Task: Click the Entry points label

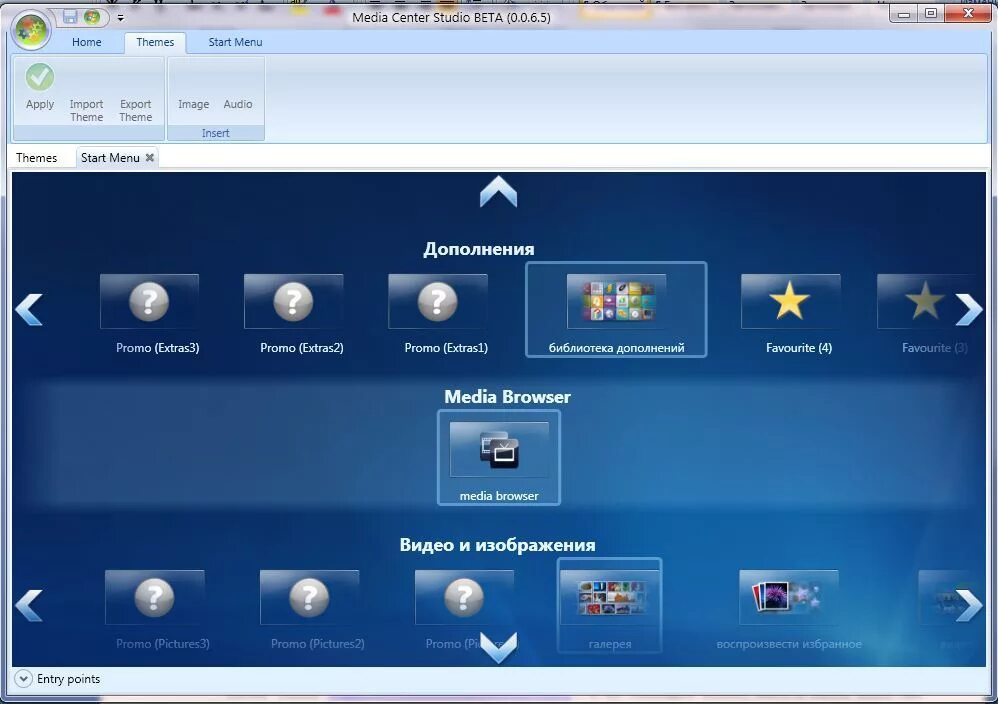Action: 68,679
